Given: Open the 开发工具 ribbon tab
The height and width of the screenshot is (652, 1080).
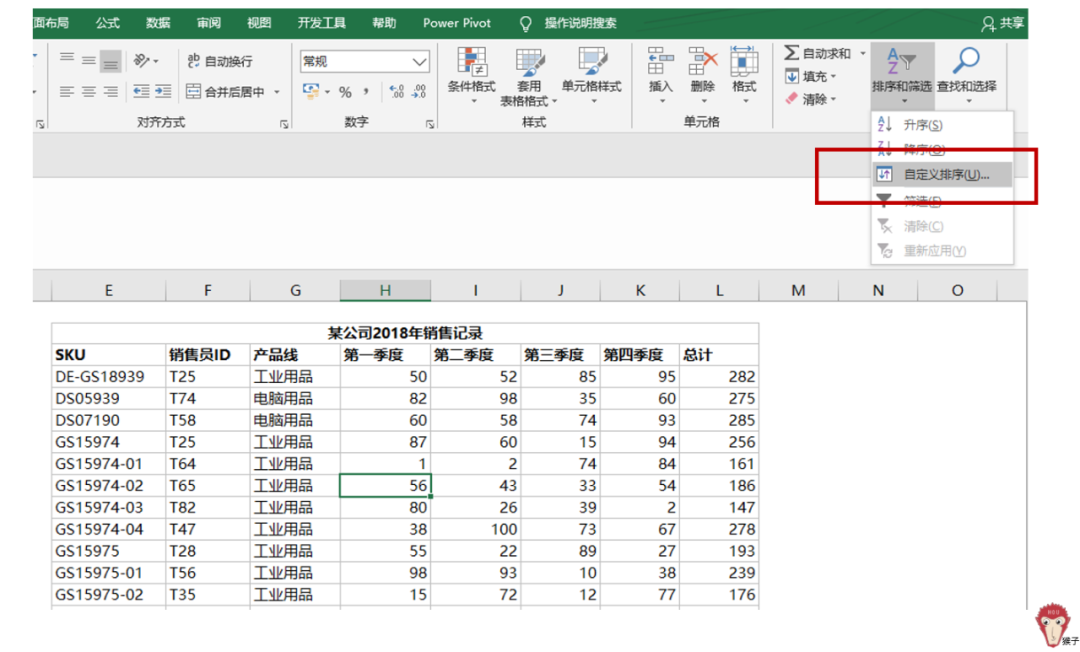Looking at the screenshot, I should coord(322,23).
